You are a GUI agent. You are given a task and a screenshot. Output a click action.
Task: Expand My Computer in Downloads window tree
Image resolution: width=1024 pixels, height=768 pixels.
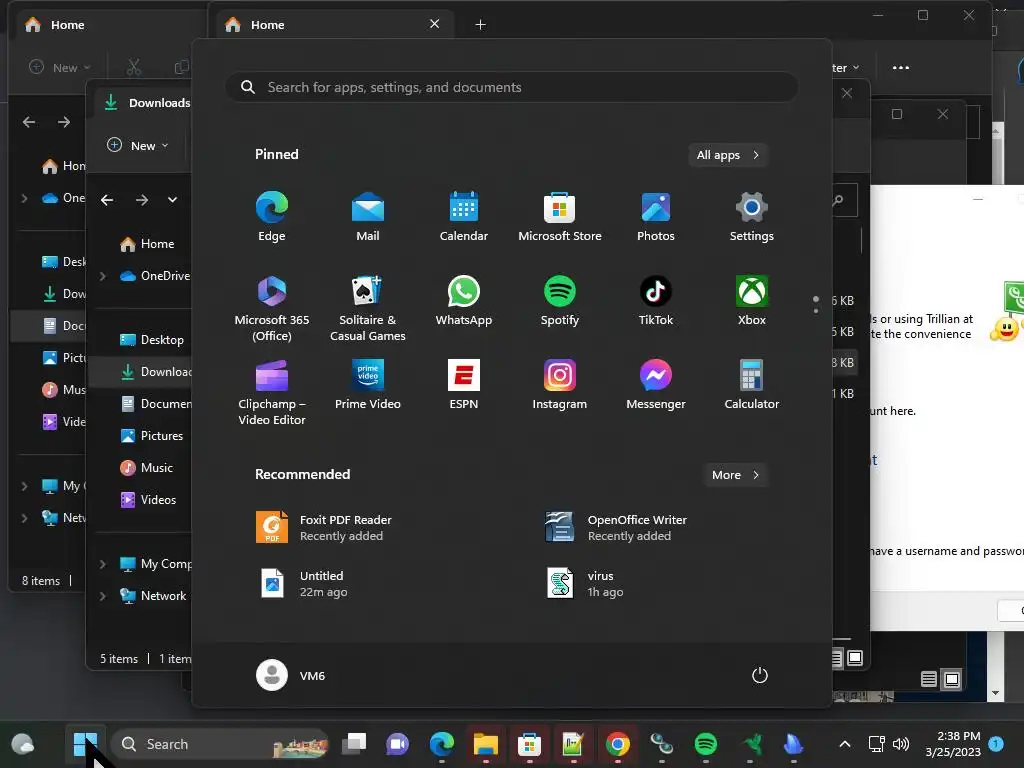point(103,564)
